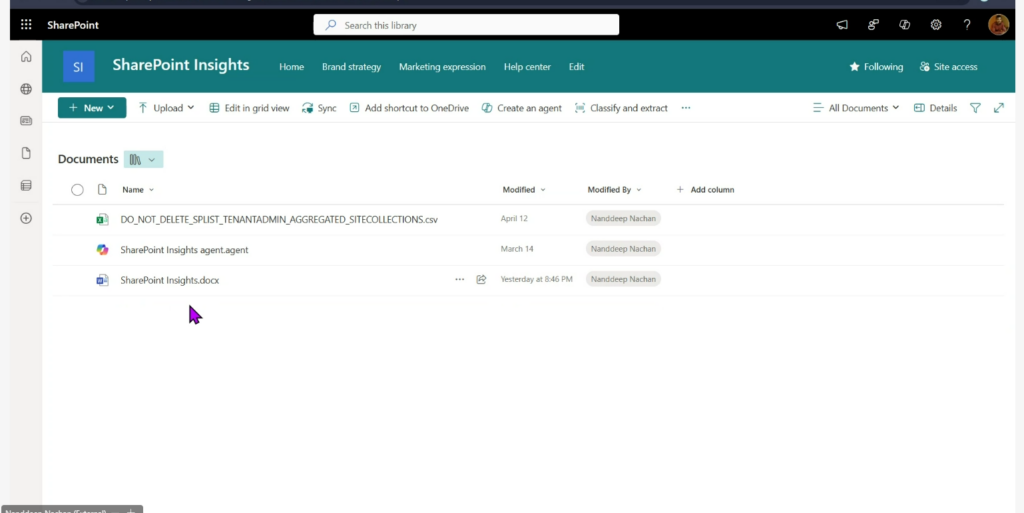1024x513 pixels.
Task: Click the Sync button
Action: (x=319, y=108)
